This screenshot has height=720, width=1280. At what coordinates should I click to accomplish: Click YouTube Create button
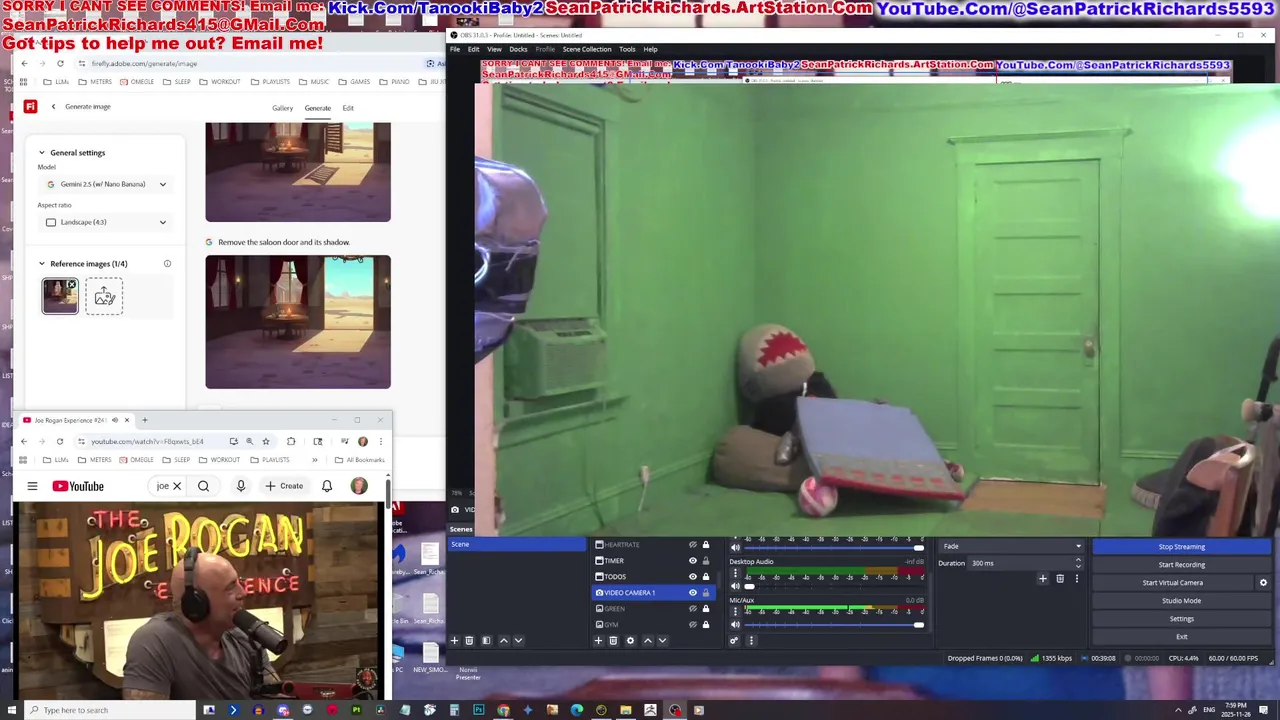284,486
